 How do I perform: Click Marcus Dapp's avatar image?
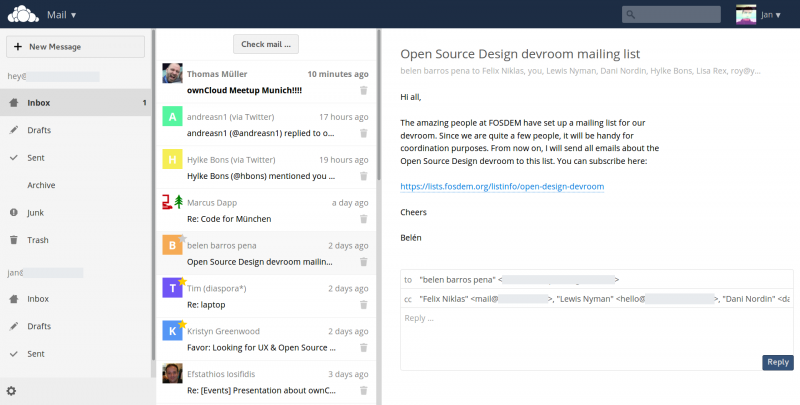pyautogui.click(x=172, y=202)
